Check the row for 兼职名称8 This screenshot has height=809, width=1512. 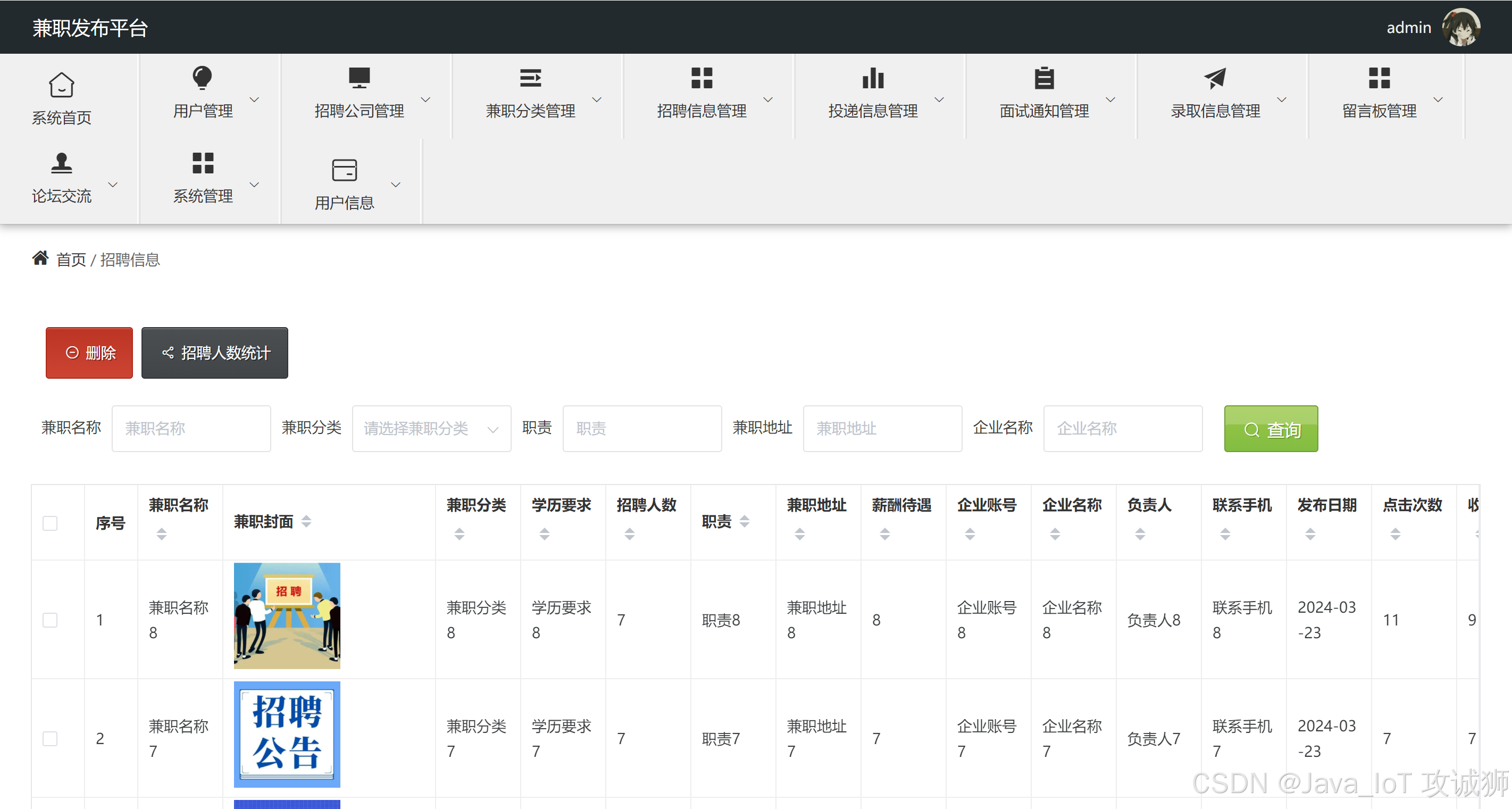coord(50,620)
